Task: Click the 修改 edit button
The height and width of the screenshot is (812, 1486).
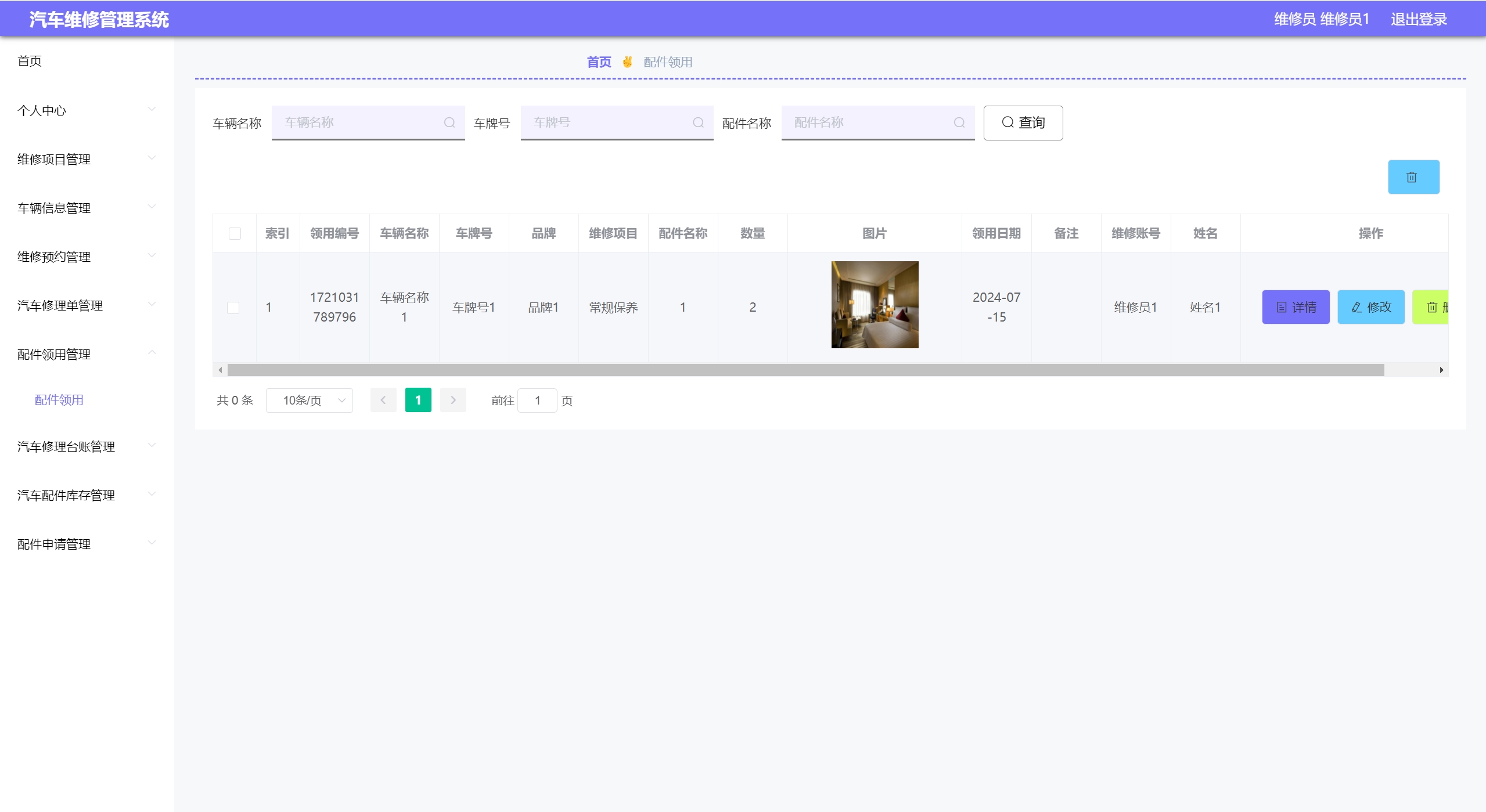Action: [x=1370, y=307]
